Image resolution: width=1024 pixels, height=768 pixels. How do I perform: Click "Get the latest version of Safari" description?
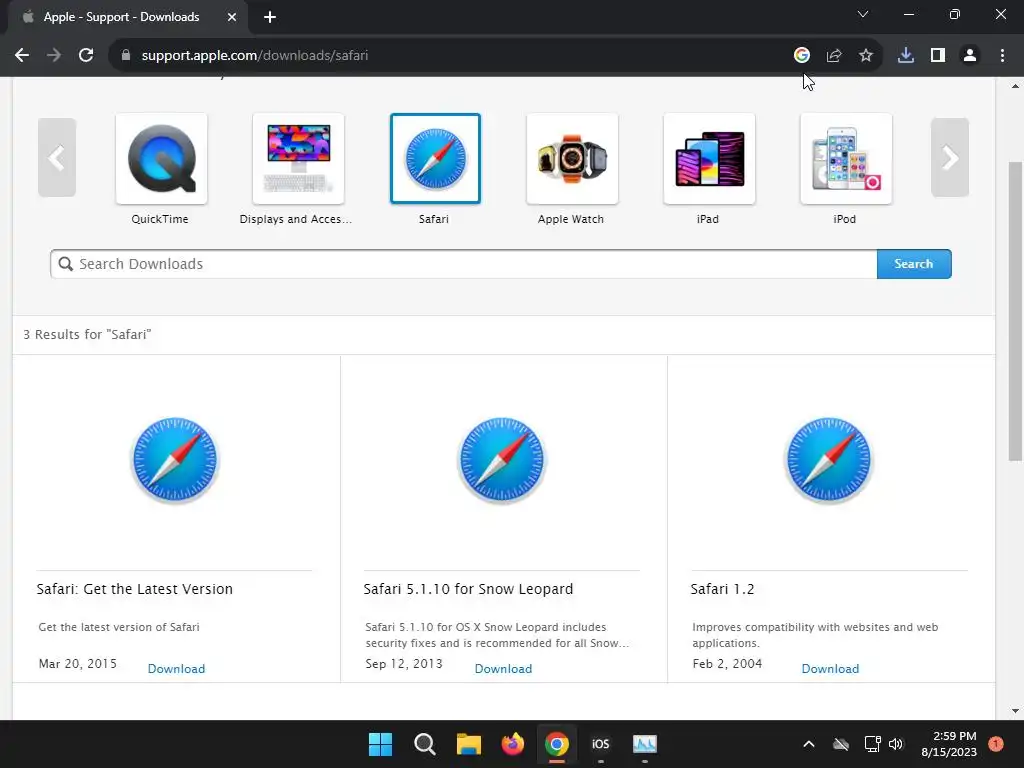(119, 627)
